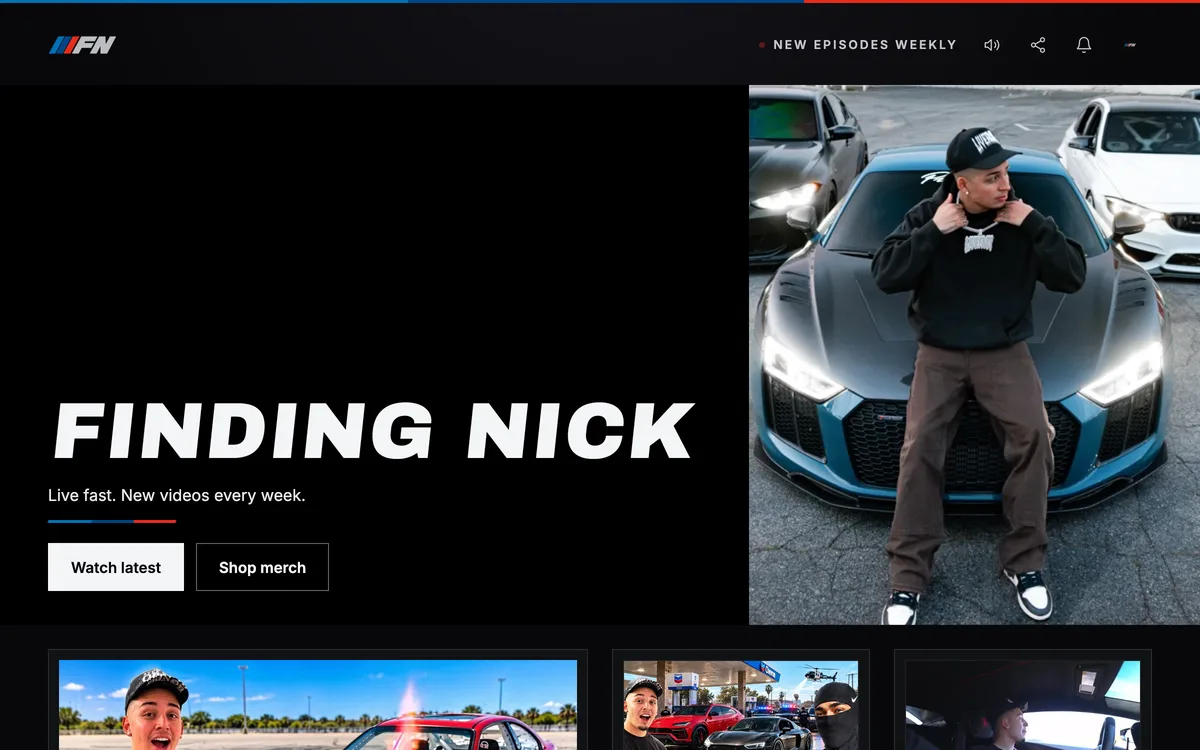This screenshot has width=1200, height=750.
Task: Open the car interior video thumbnail
Action: (x=1023, y=705)
